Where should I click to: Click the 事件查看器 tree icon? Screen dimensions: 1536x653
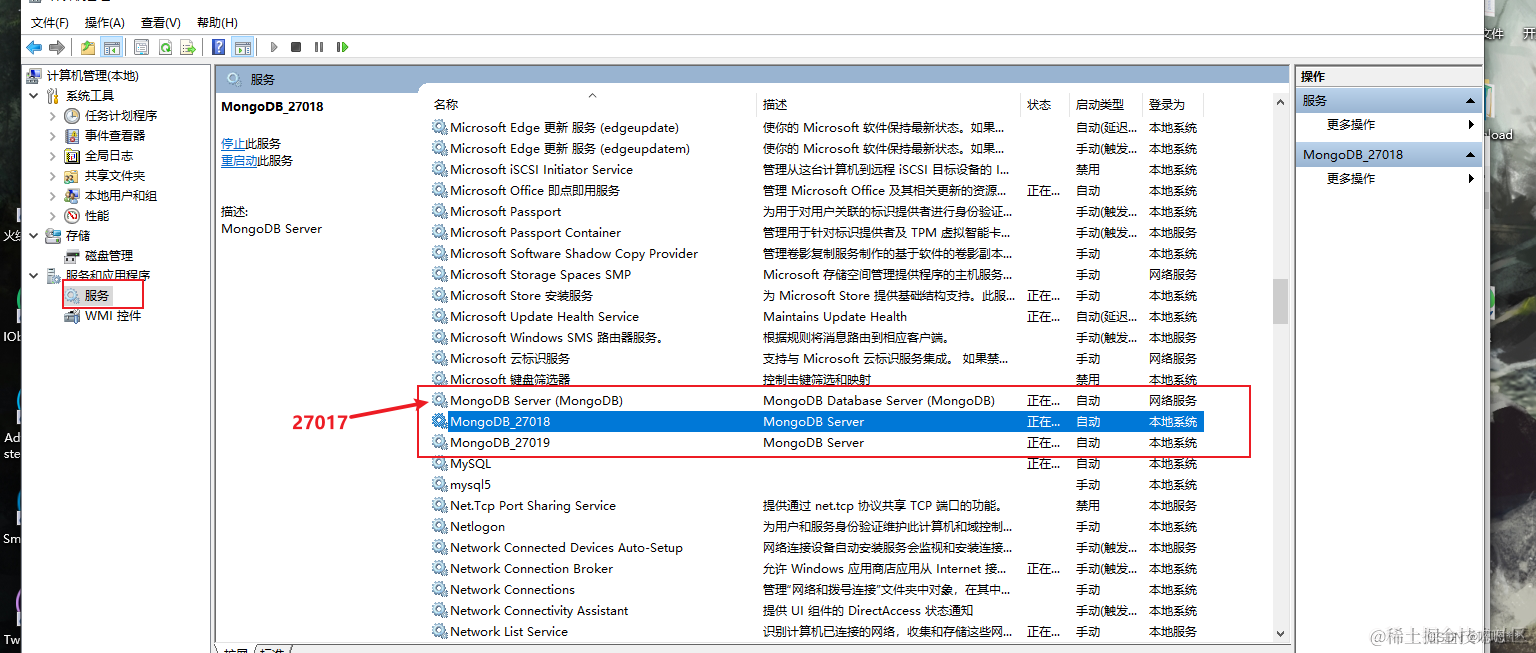tap(72, 136)
